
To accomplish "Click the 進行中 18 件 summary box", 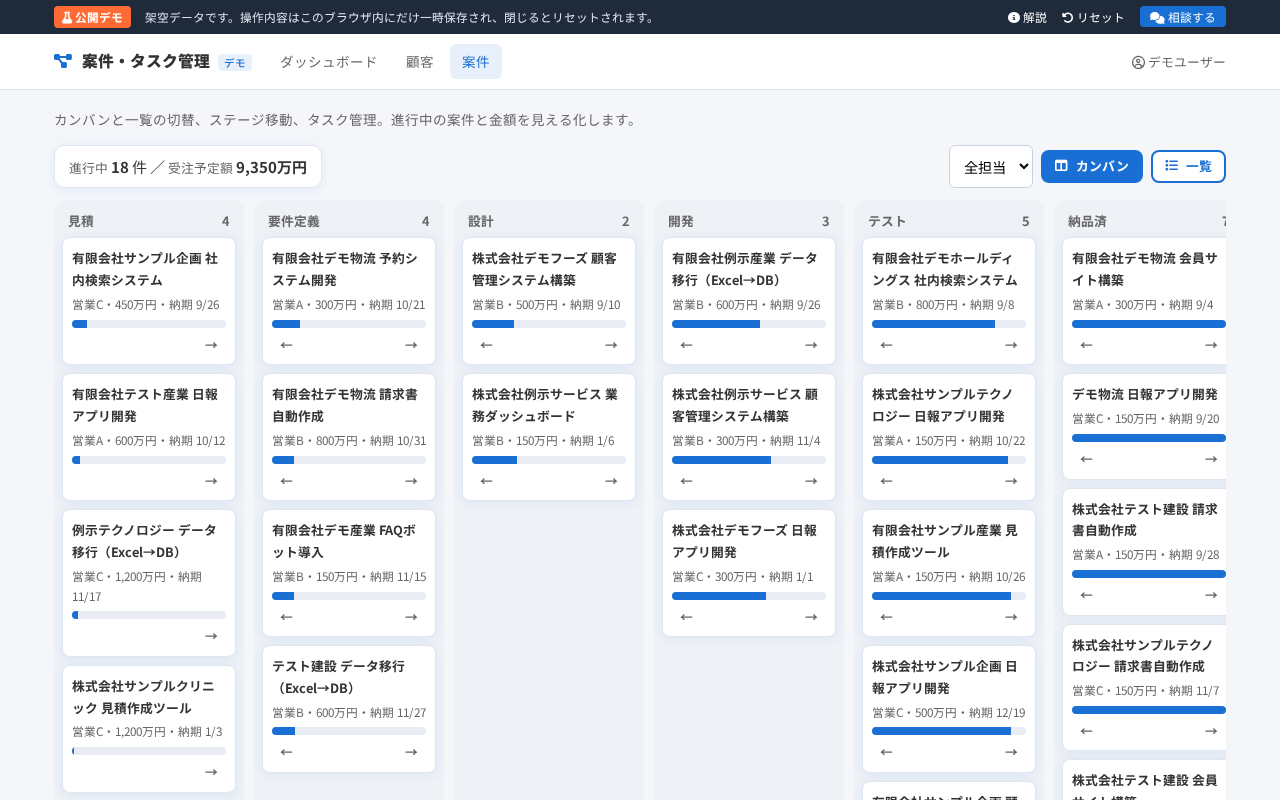I will coord(188,167).
